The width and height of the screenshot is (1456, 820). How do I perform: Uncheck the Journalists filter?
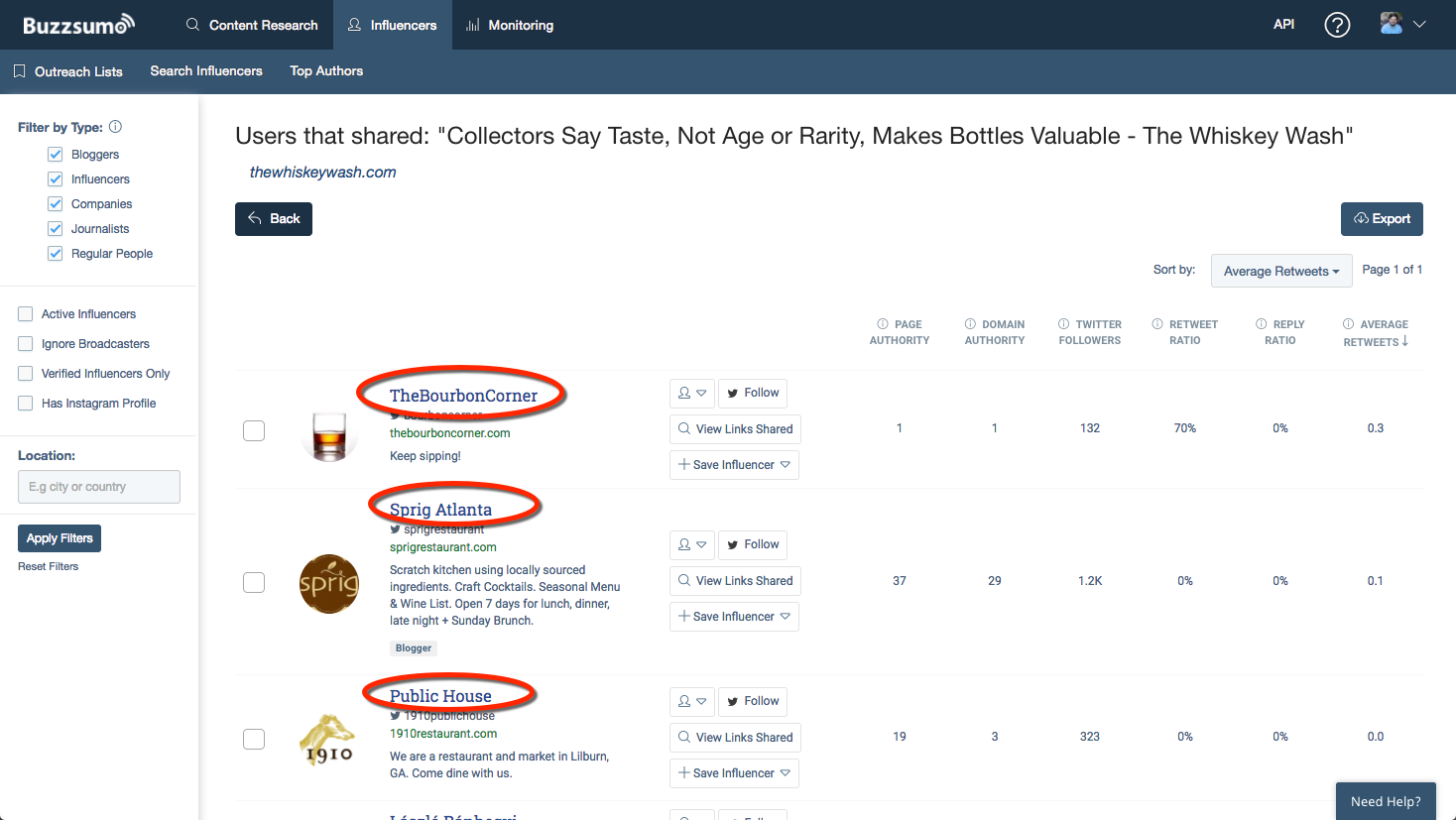[56, 229]
